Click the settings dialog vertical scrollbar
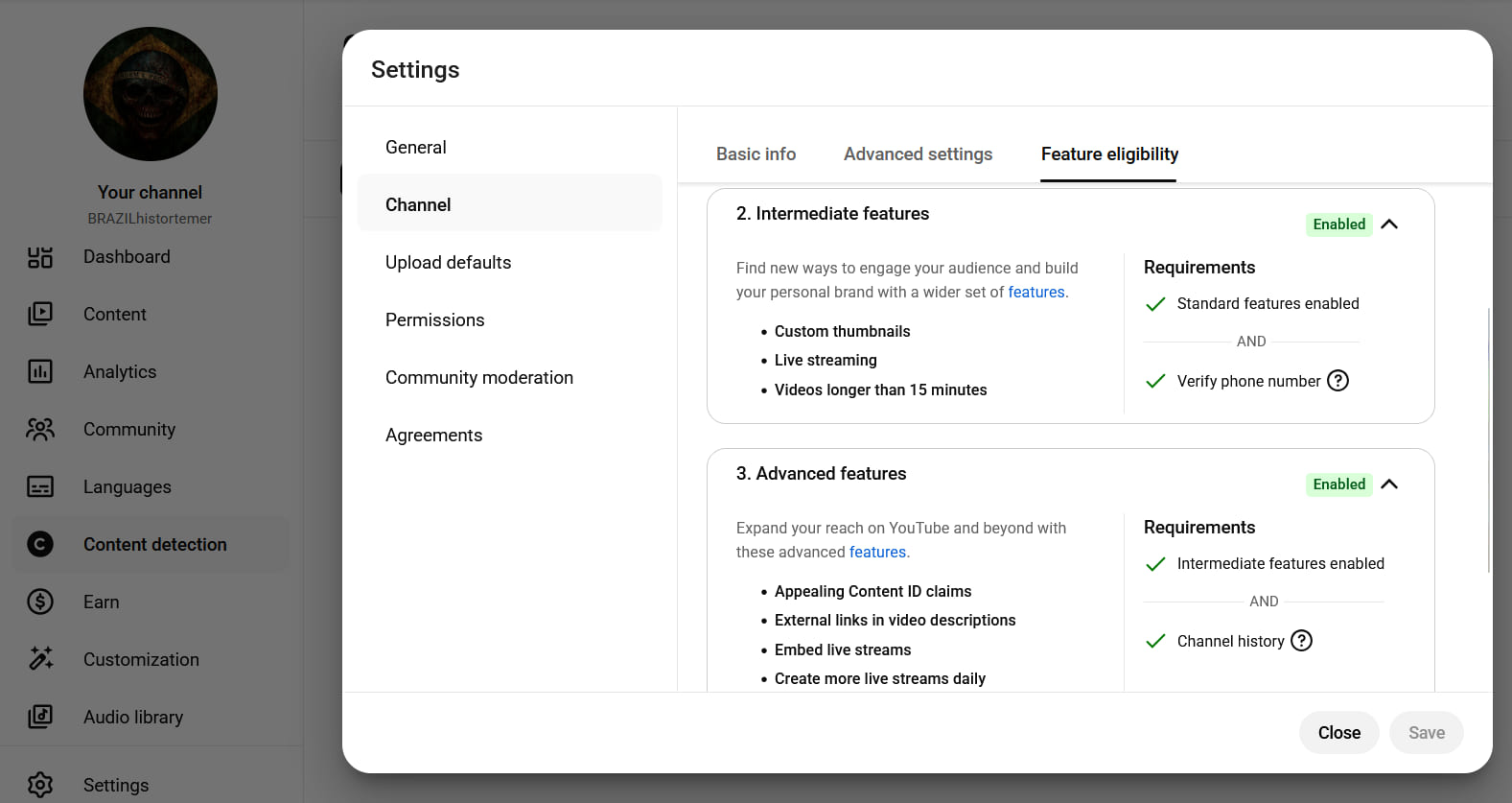Screen dimensions: 1512x803 click(1488, 439)
